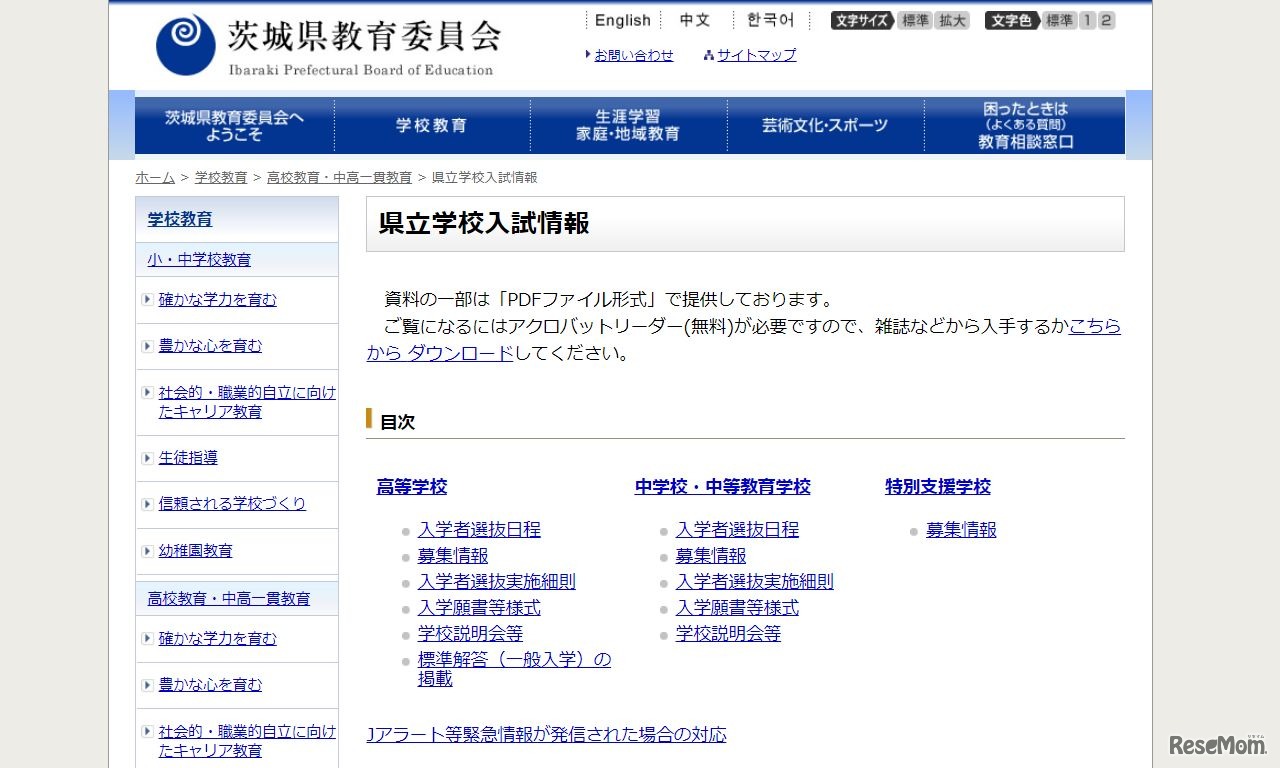Image resolution: width=1280 pixels, height=768 pixels.
Task: Switch 文字色 to color scheme 2
Action: coord(1104,19)
